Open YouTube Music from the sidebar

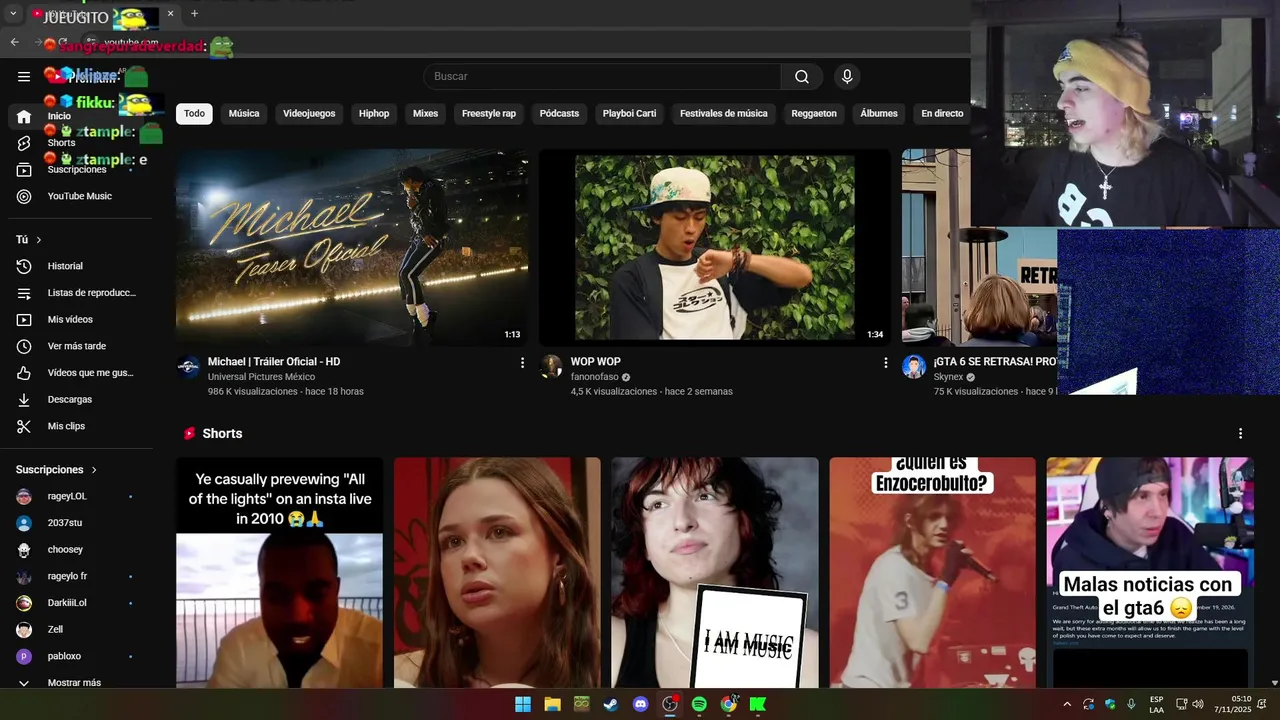80,196
